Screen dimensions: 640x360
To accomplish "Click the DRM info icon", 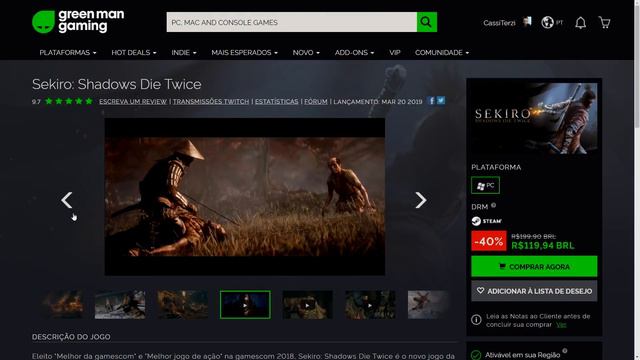I will [x=493, y=205].
